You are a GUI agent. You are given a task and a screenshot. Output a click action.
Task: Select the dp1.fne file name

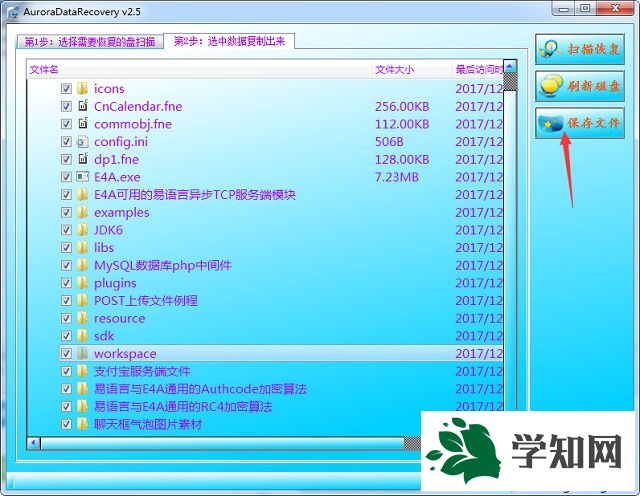(116, 160)
